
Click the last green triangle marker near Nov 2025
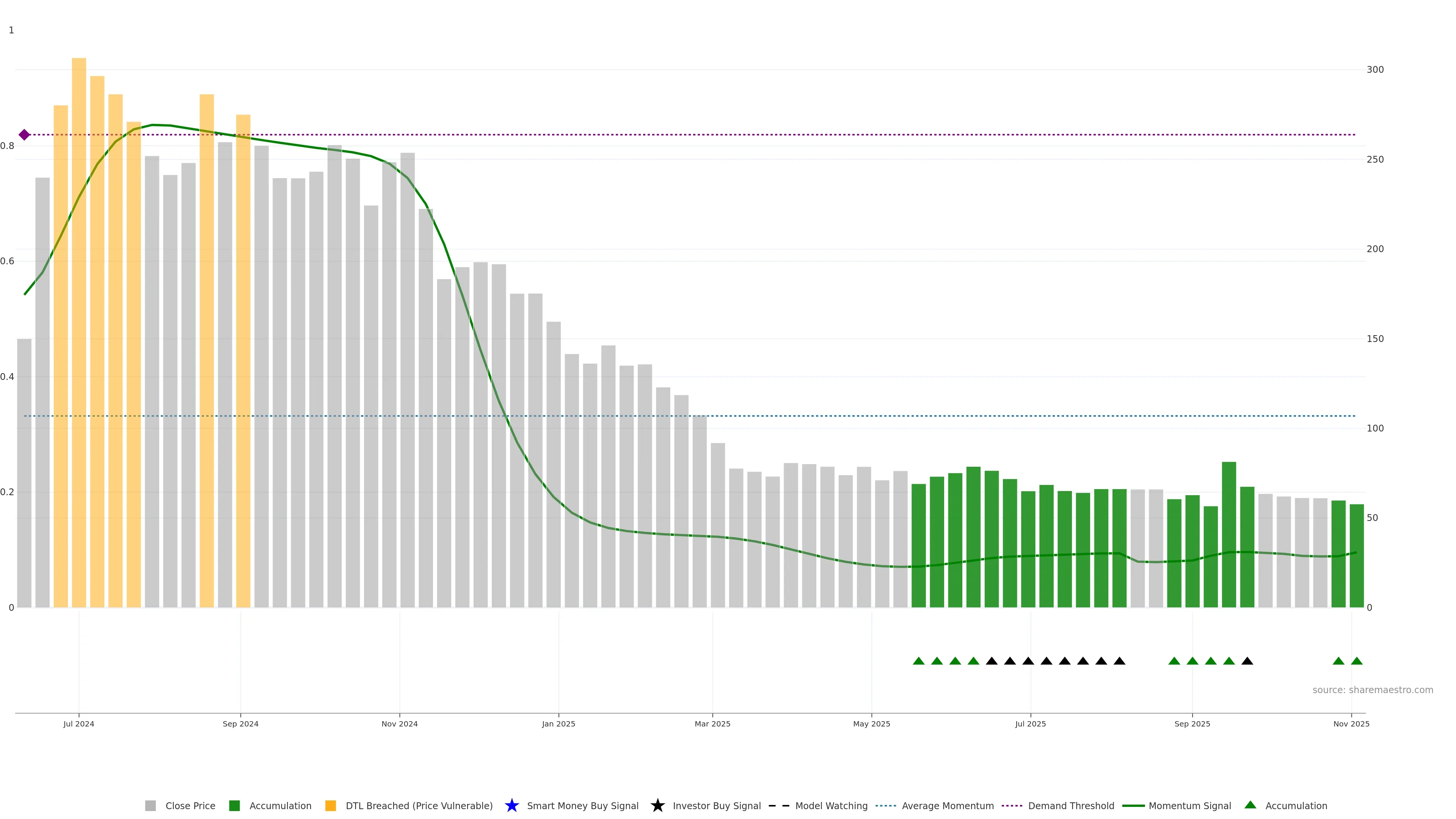click(x=1357, y=661)
